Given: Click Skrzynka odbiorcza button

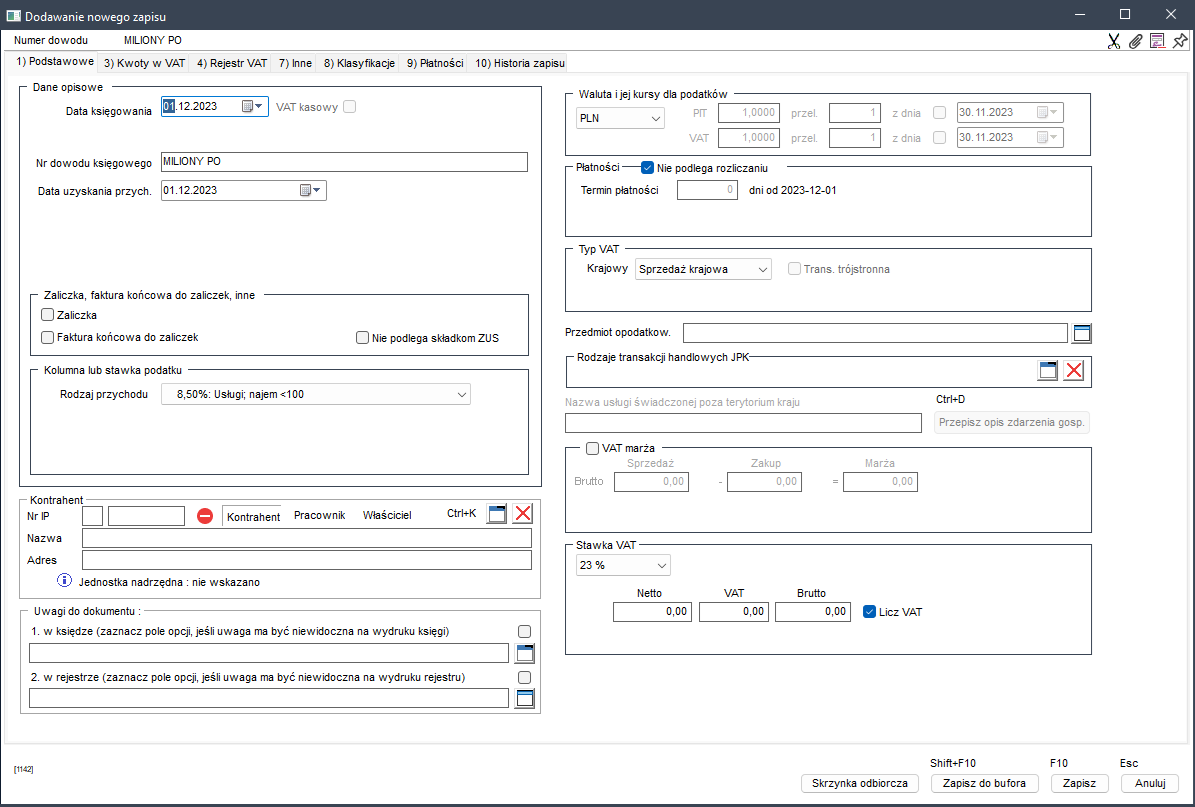Looking at the screenshot, I should [x=860, y=783].
